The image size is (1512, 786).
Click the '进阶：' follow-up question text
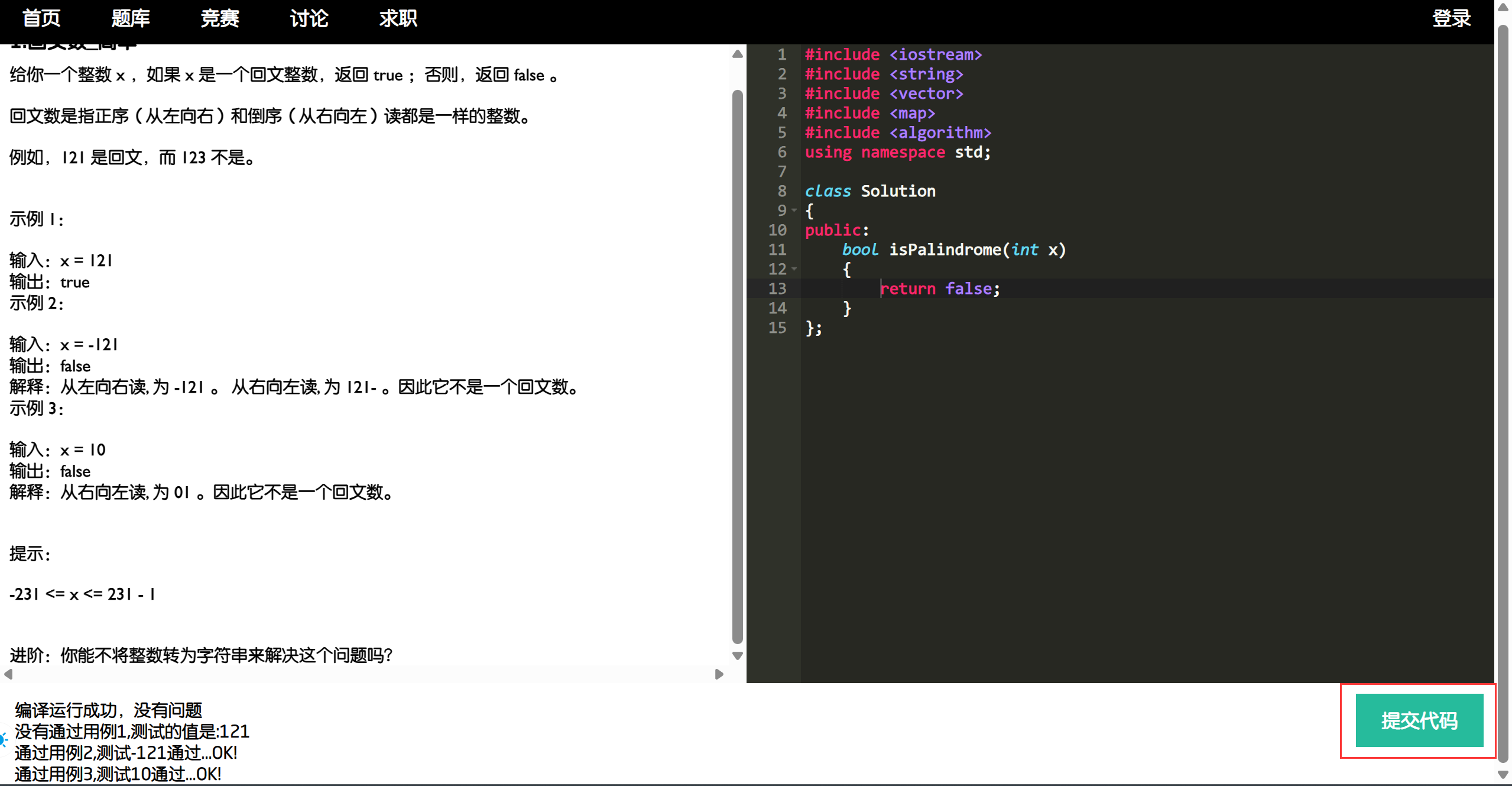pos(201,655)
